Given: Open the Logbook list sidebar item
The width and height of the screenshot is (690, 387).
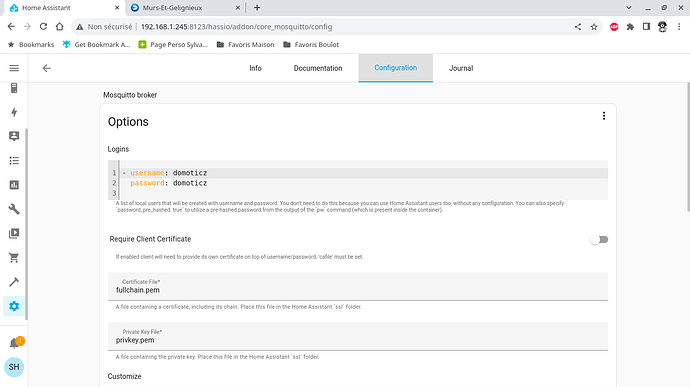Looking at the screenshot, I should pos(14,161).
